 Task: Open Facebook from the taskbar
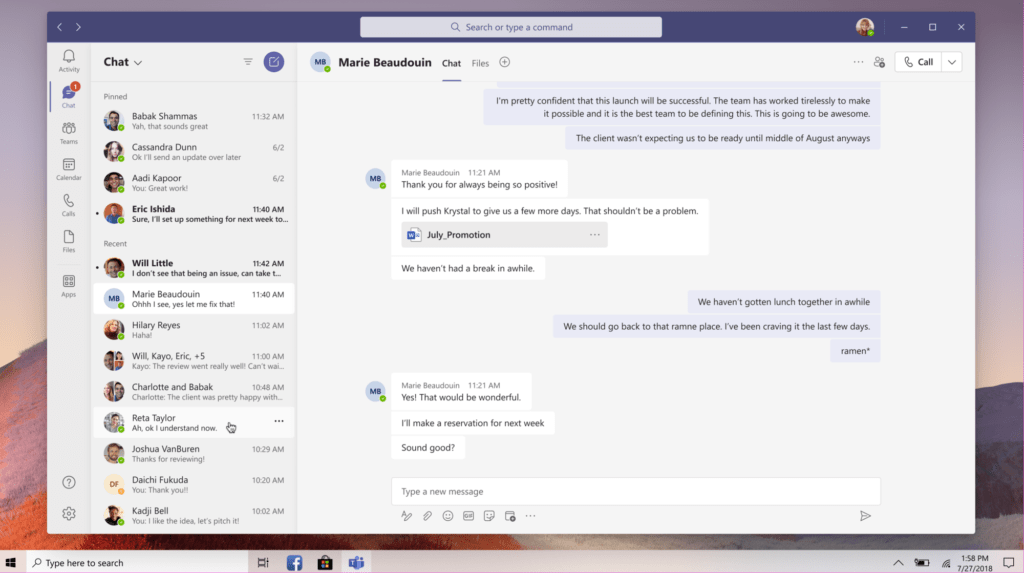295,563
